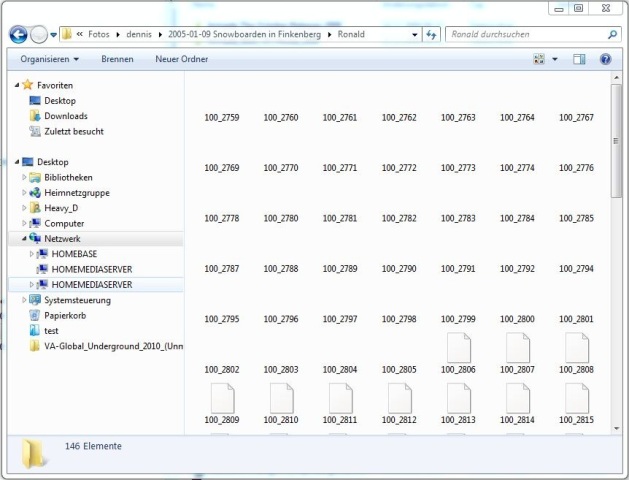
Task: Select the Papierkorb recycle bin icon
Action: pos(36,315)
